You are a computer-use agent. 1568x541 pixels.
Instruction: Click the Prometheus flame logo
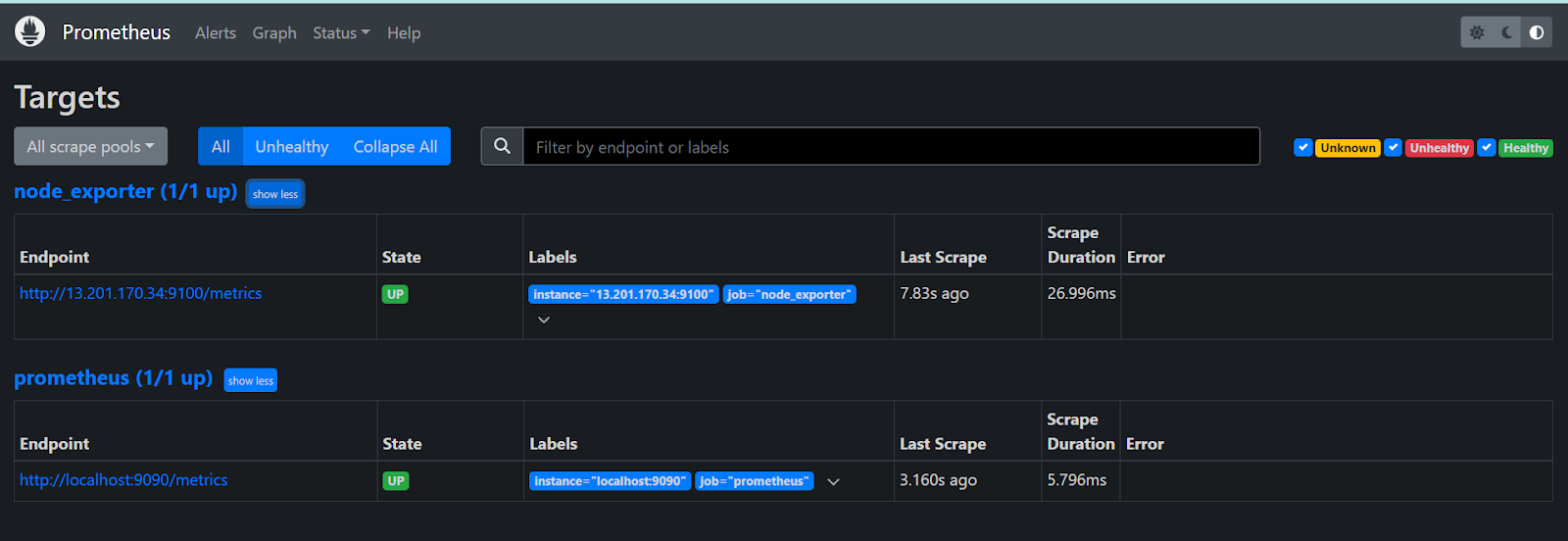coord(29,32)
